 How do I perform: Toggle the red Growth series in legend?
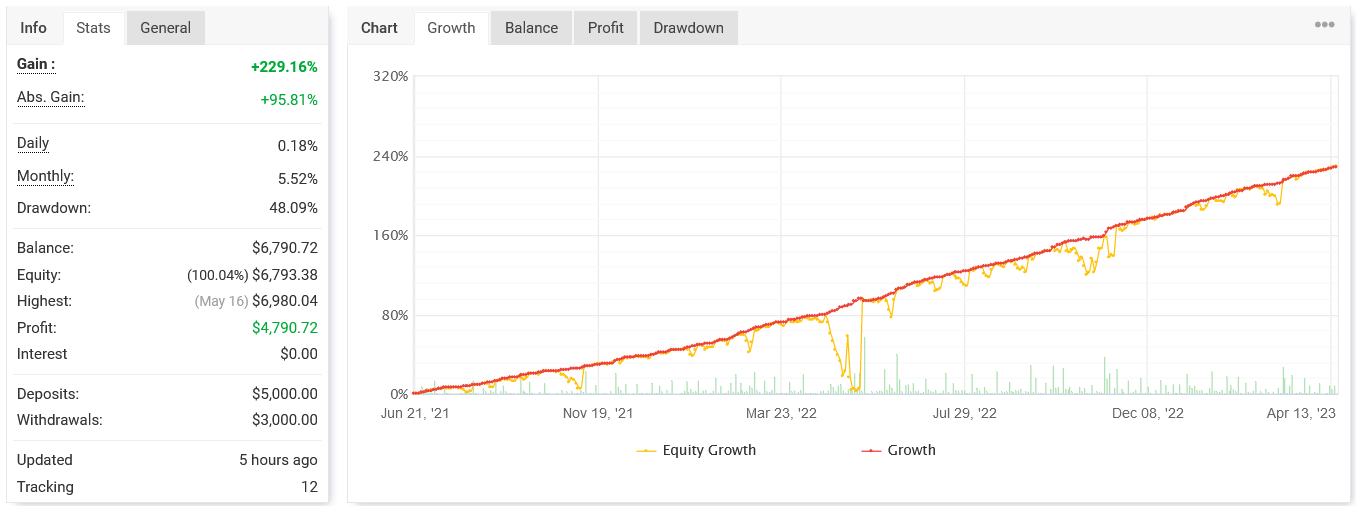pos(898,450)
